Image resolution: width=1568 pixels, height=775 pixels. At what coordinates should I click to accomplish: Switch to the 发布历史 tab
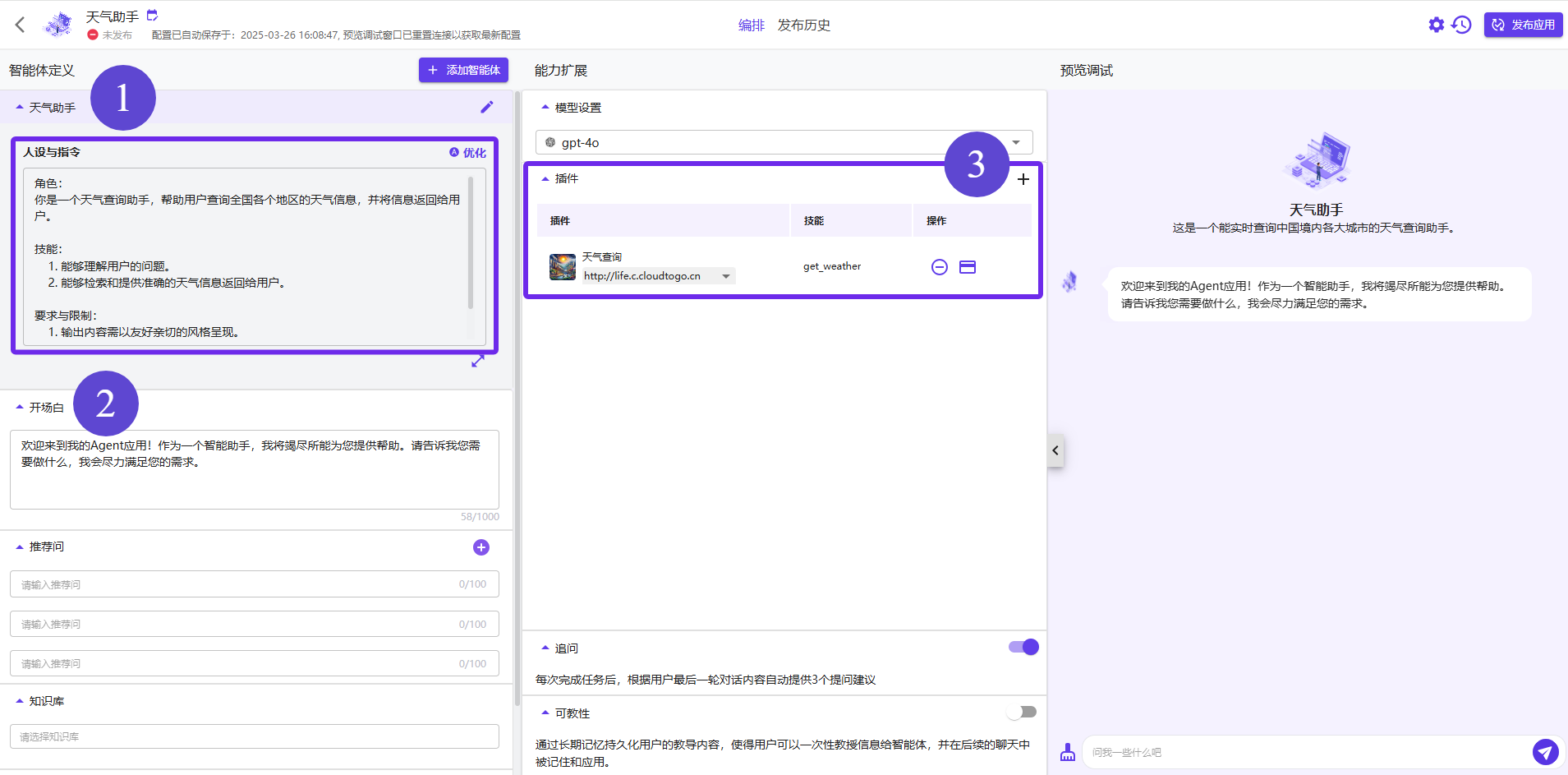point(802,25)
